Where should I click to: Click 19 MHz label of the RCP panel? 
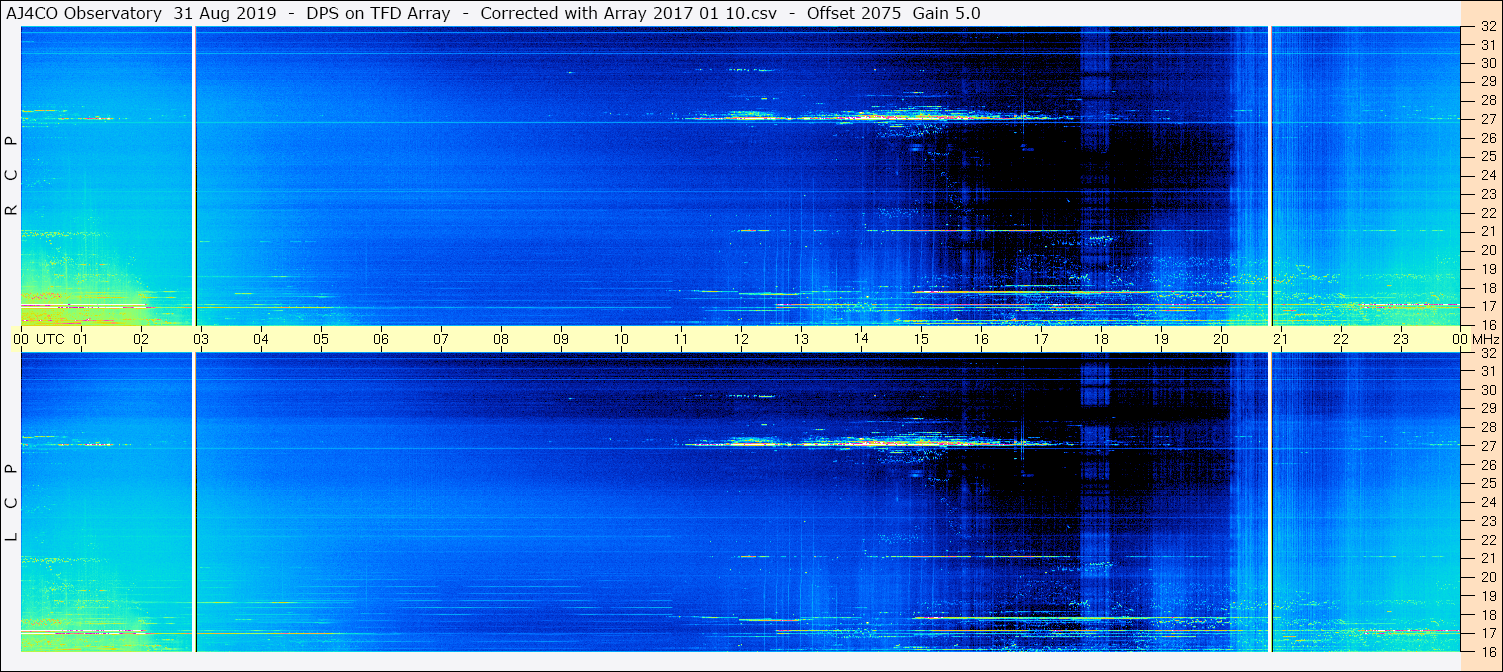coord(1488,269)
